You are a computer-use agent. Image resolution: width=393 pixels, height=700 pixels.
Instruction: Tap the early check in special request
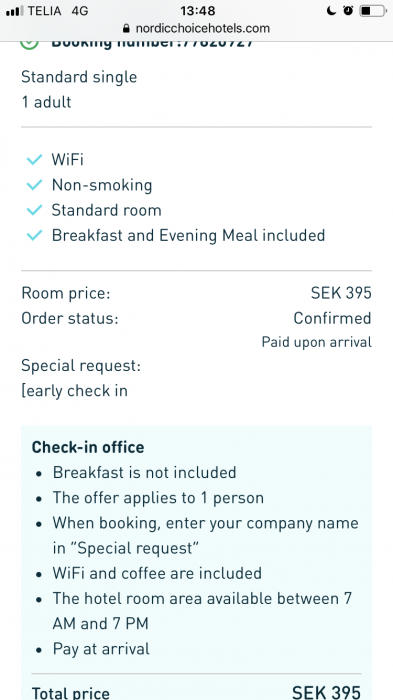point(75,391)
